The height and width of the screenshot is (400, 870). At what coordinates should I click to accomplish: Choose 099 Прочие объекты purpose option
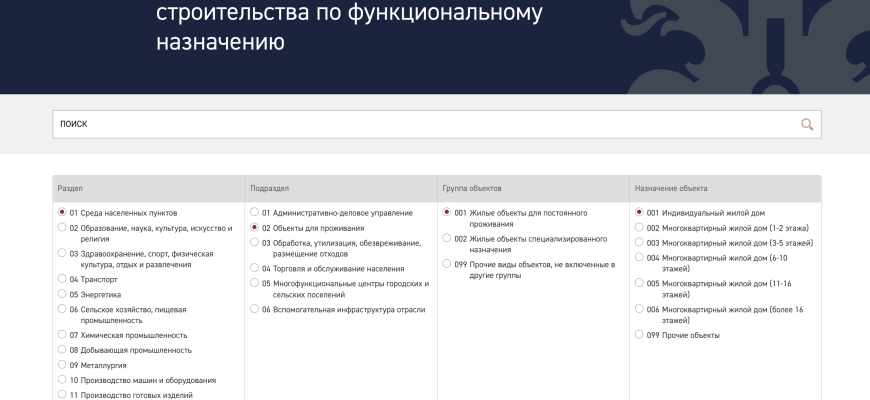pyautogui.click(x=640, y=335)
